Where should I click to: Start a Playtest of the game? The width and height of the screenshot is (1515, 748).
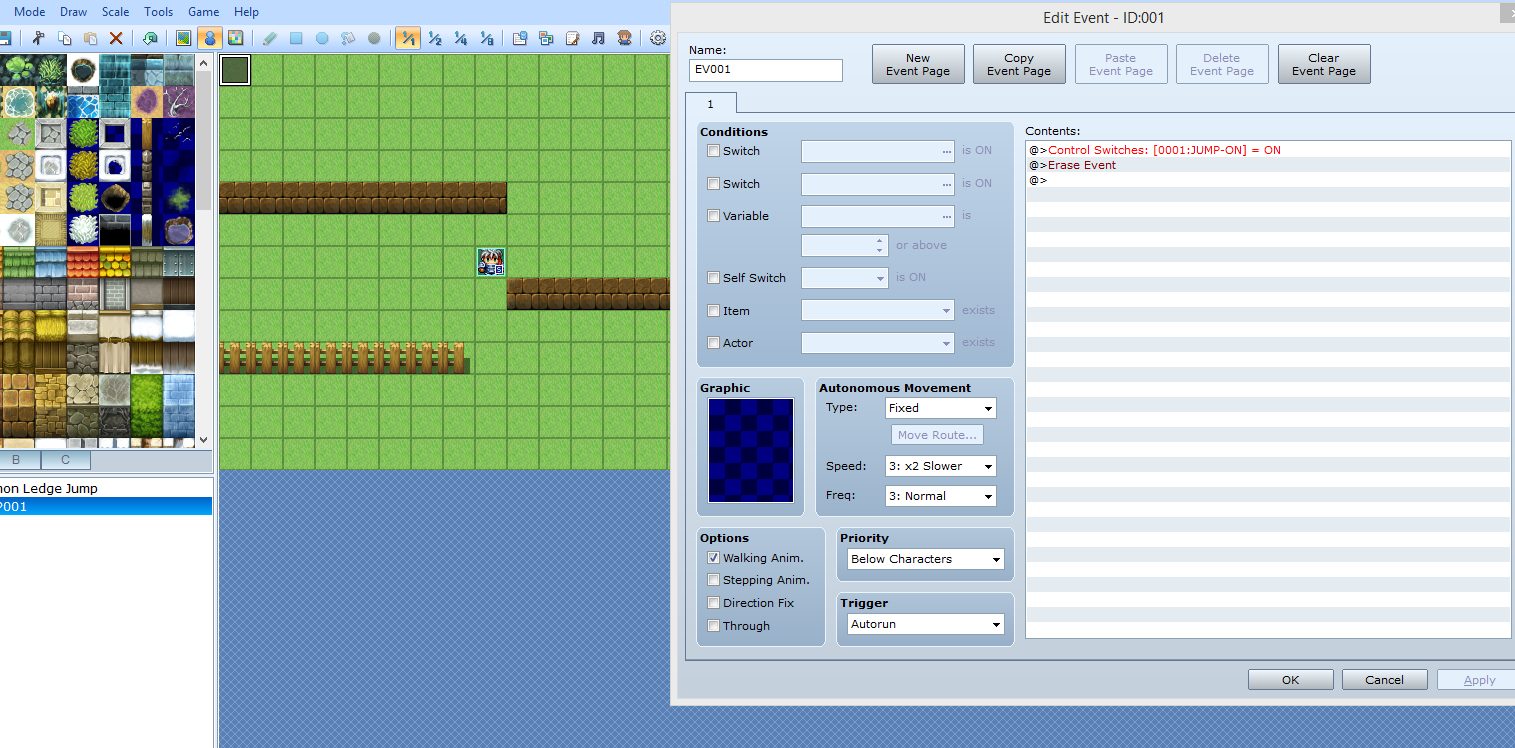click(625, 37)
